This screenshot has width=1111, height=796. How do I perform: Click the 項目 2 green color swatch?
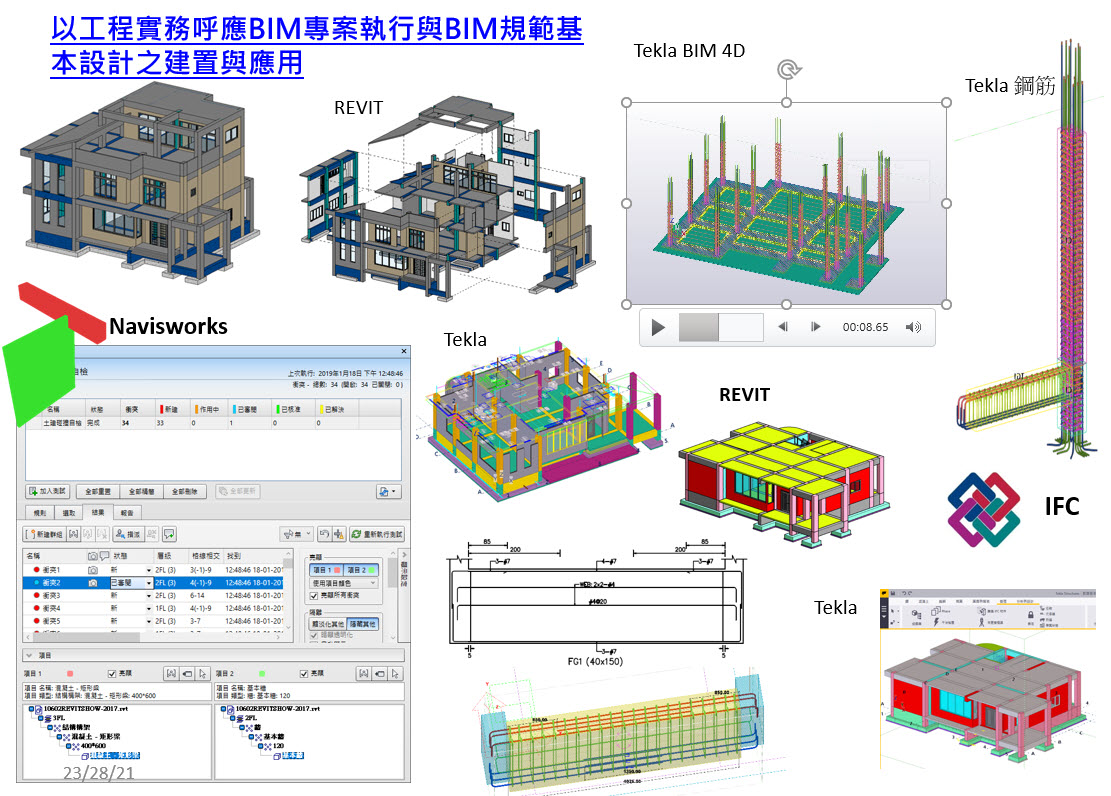coord(262,673)
